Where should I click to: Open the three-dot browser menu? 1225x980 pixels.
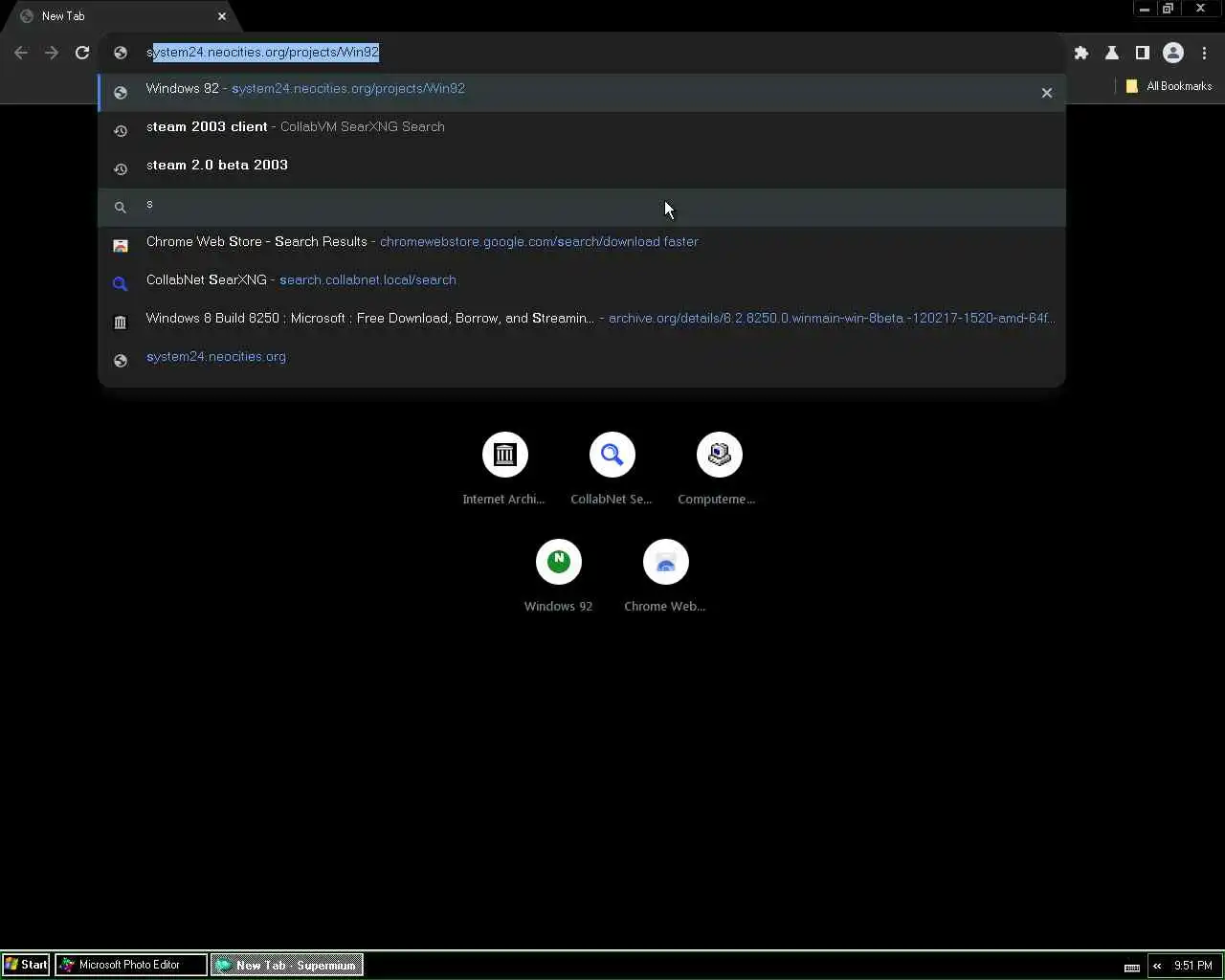1204,53
